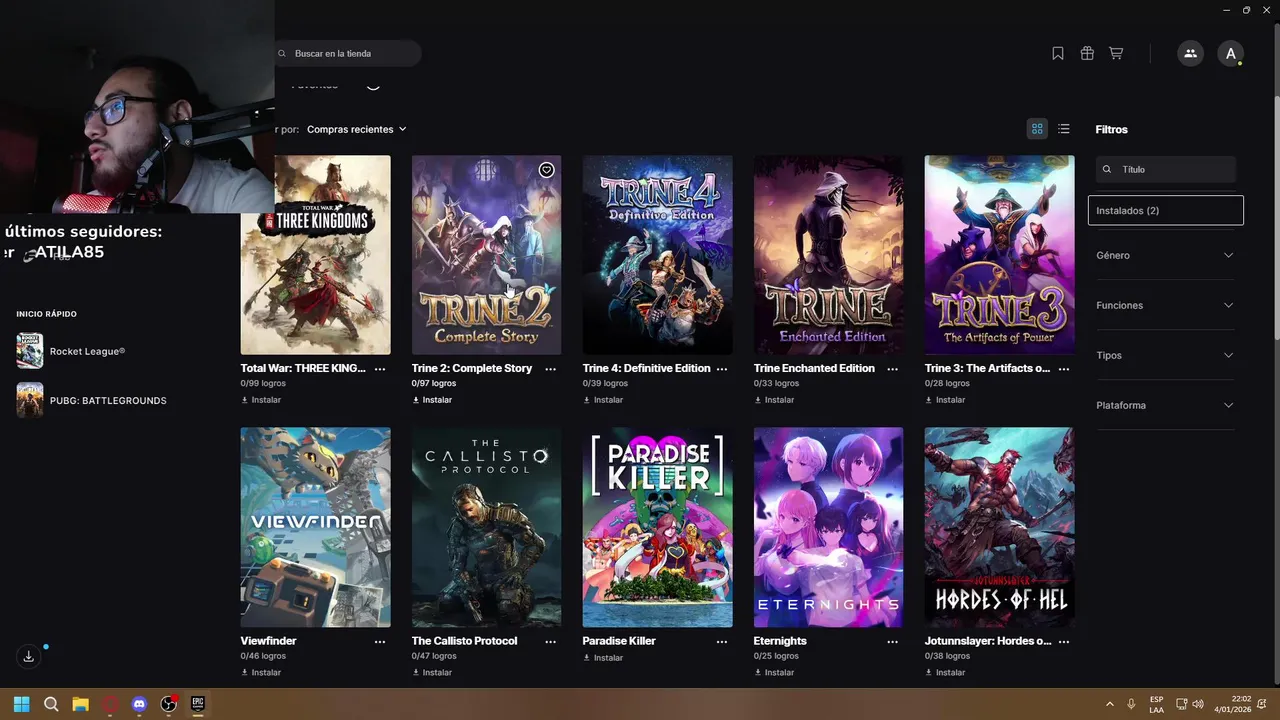Launch Rocket League from quick launch

(x=71, y=351)
